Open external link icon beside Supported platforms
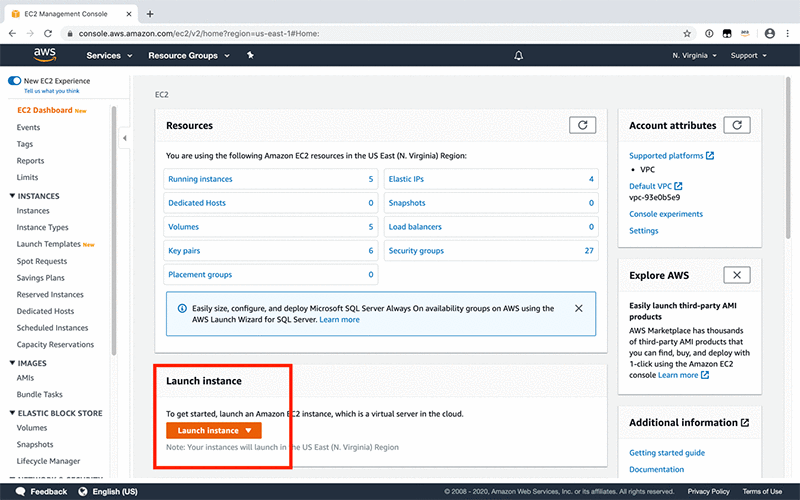 (x=710, y=156)
